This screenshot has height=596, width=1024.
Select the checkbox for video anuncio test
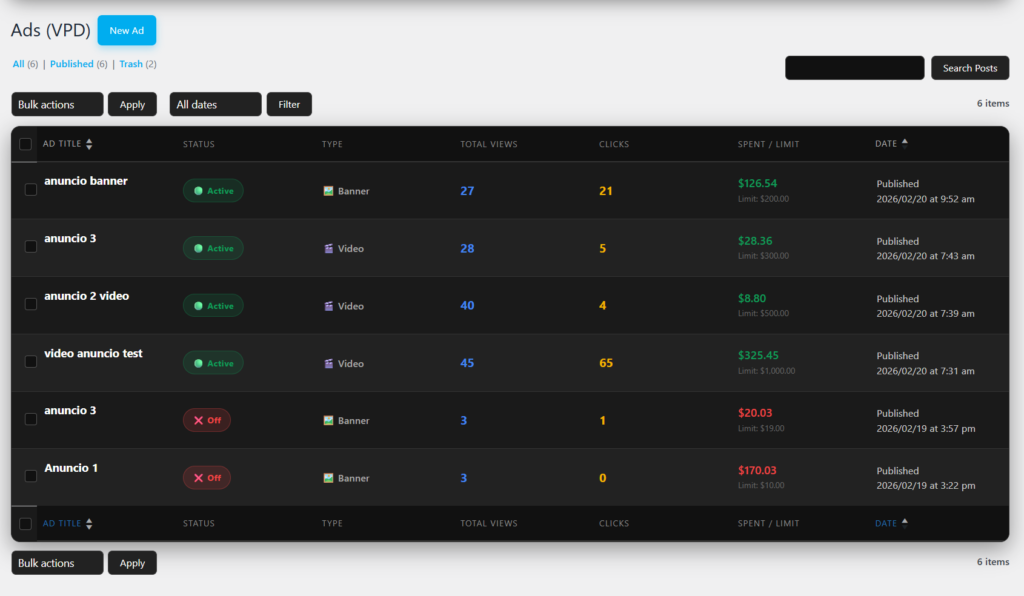31,361
